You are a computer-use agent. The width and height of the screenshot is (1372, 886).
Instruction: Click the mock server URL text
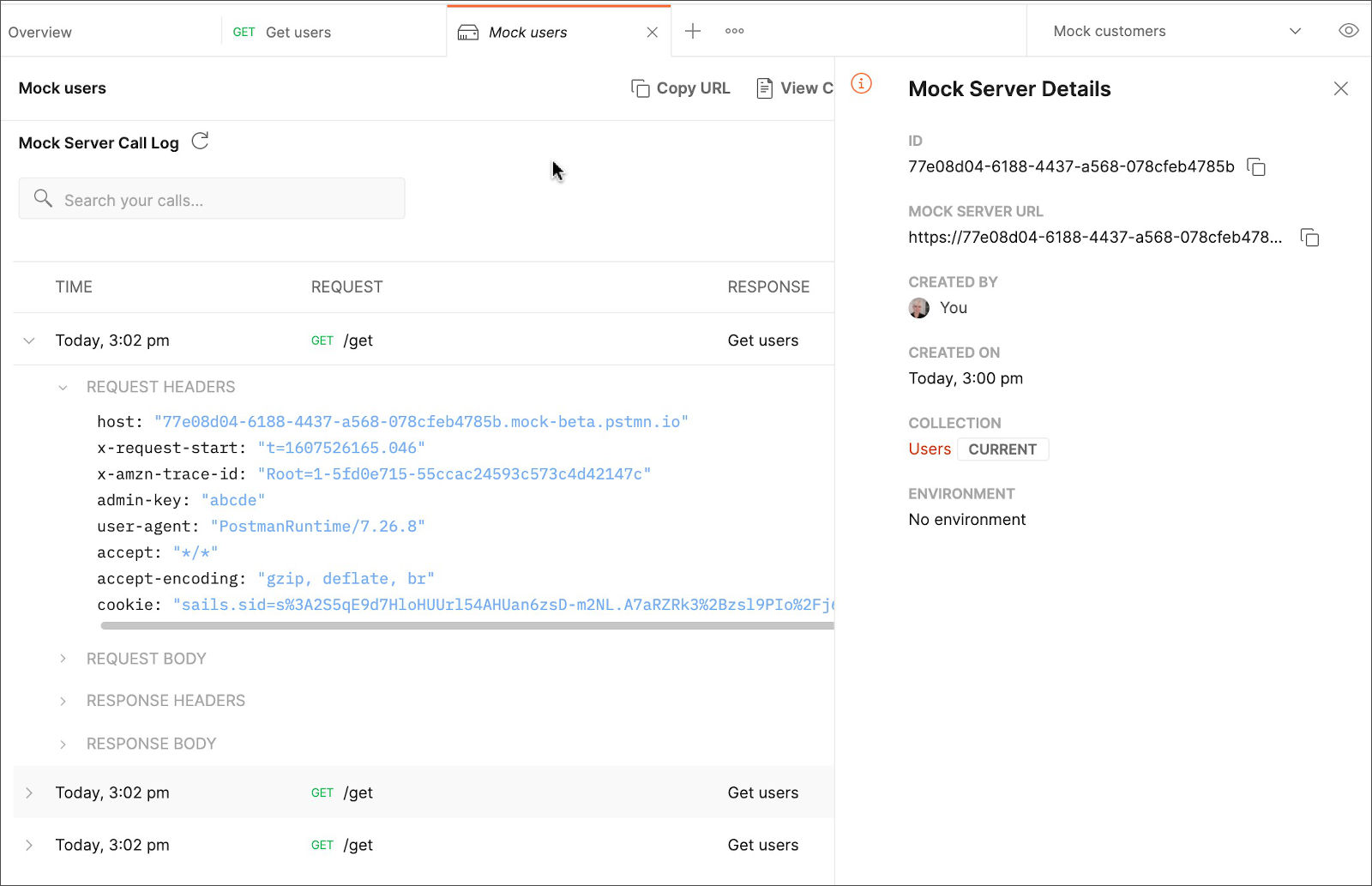[x=1095, y=238]
